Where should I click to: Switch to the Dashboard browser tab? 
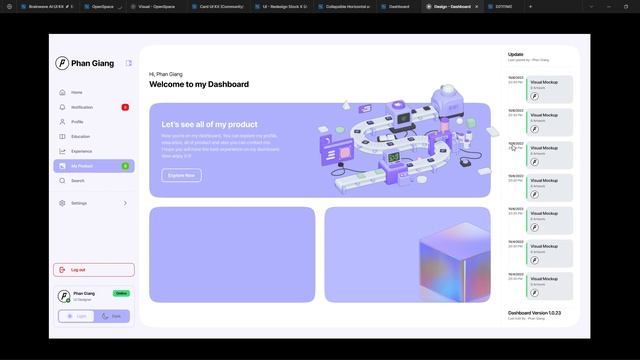tap(399, 7)
